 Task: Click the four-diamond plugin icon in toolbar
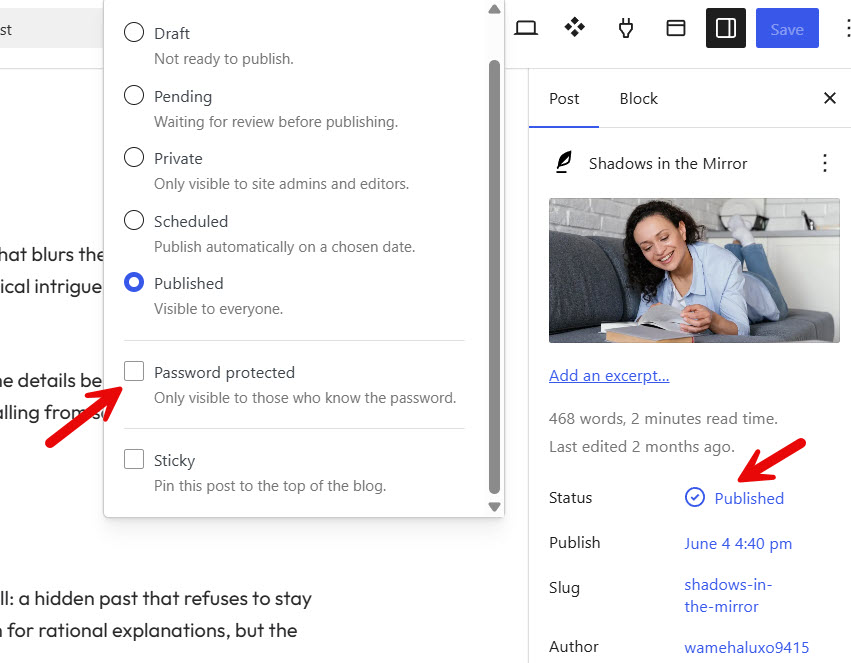coord(575,27)
